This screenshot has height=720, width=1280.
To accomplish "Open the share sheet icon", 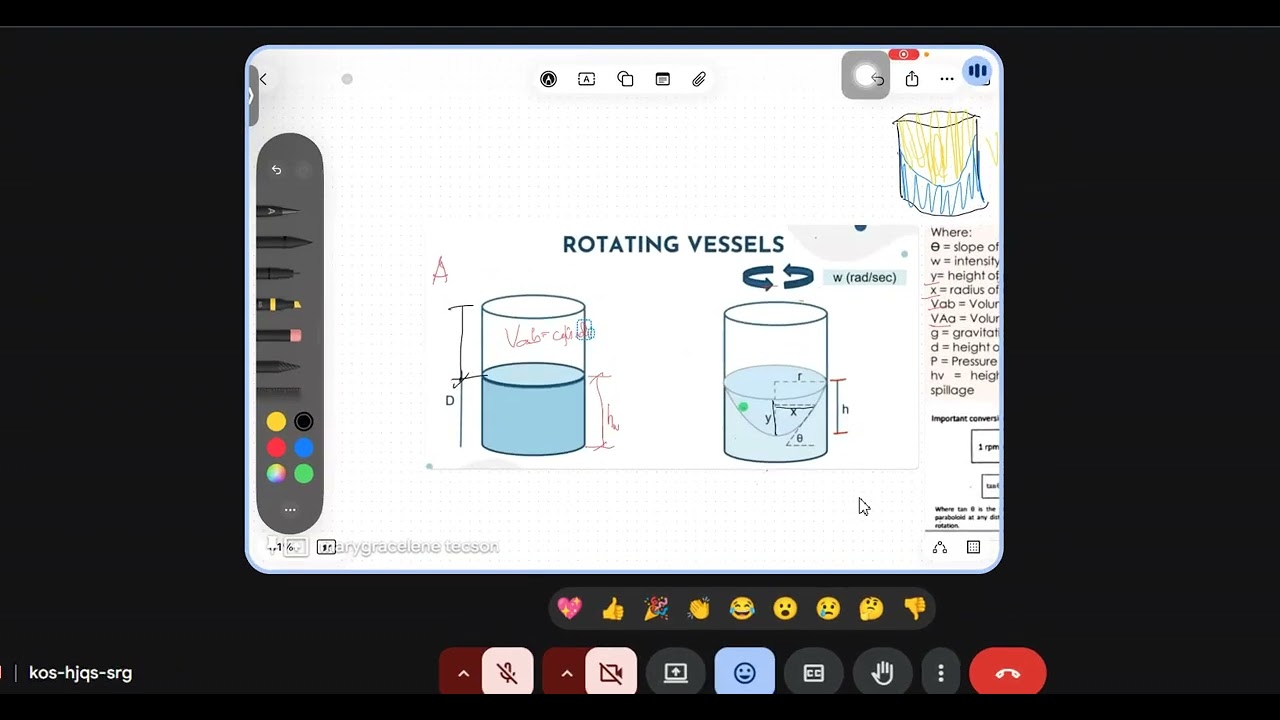I will 912,78.
